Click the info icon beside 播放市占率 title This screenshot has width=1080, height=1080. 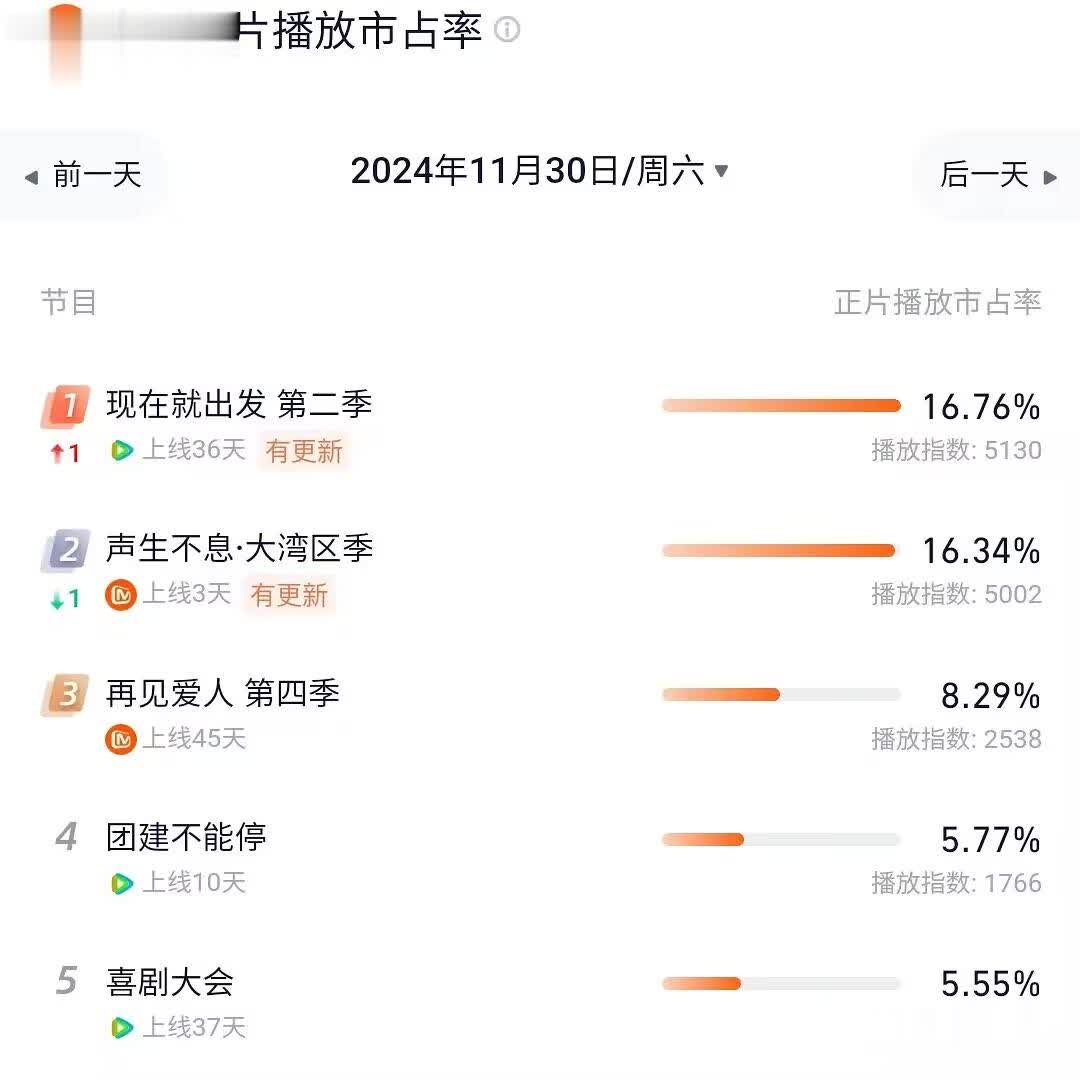[507, 30]
